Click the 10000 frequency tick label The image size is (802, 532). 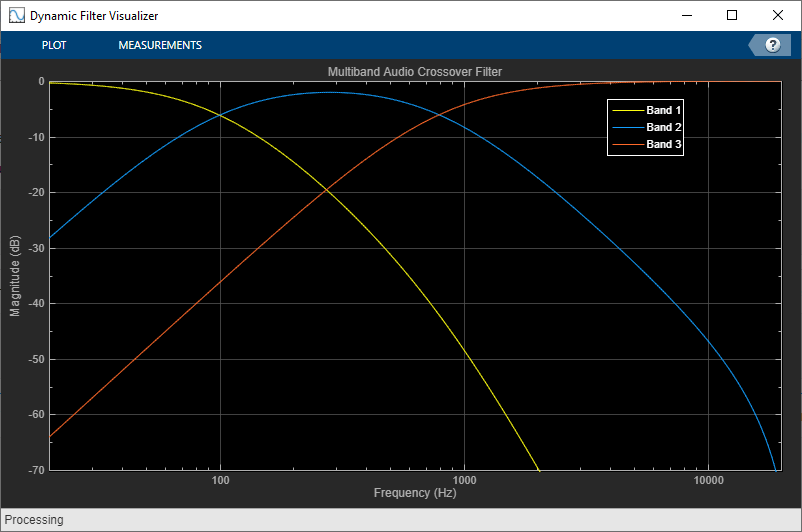(x=708, y=480)
